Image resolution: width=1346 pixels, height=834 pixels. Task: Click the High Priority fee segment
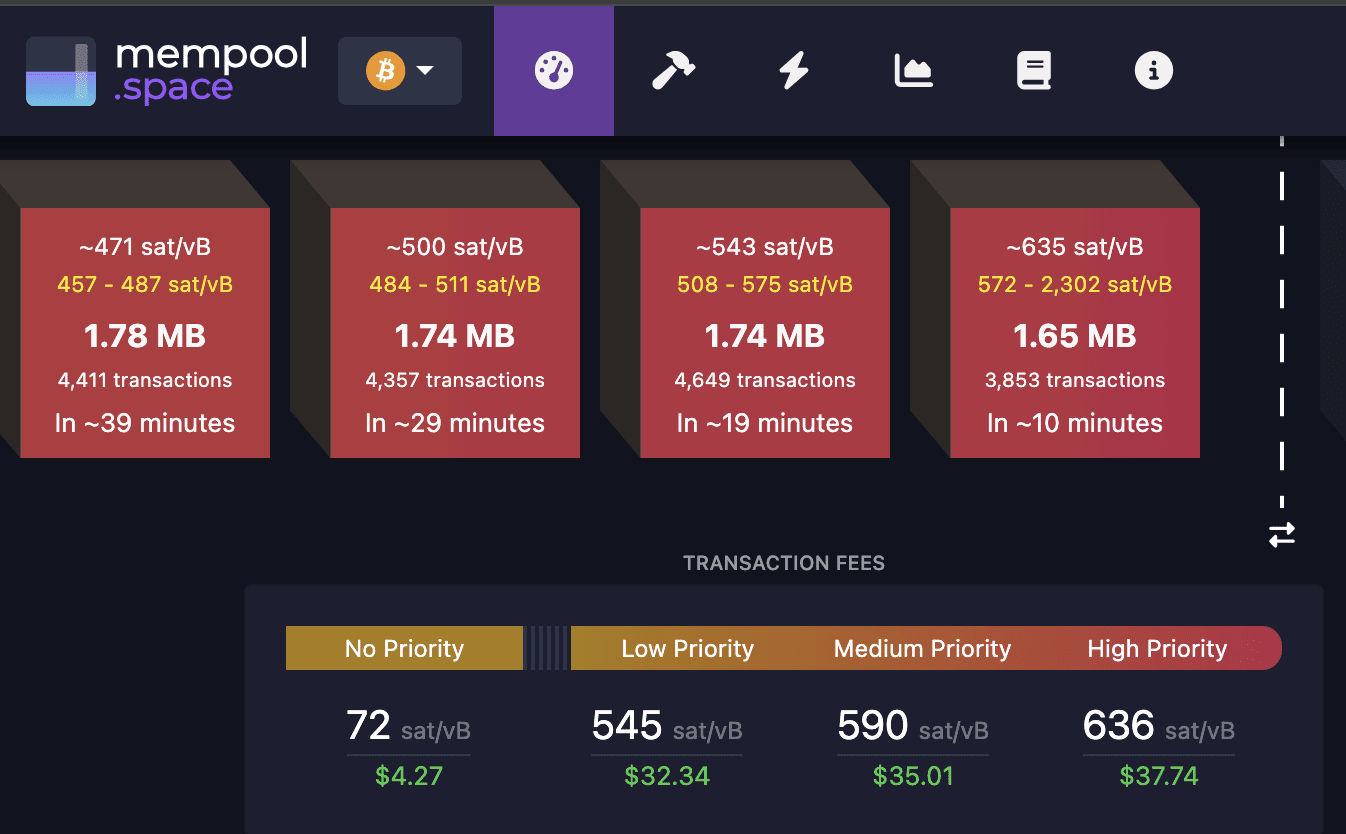pos(1157,648)
